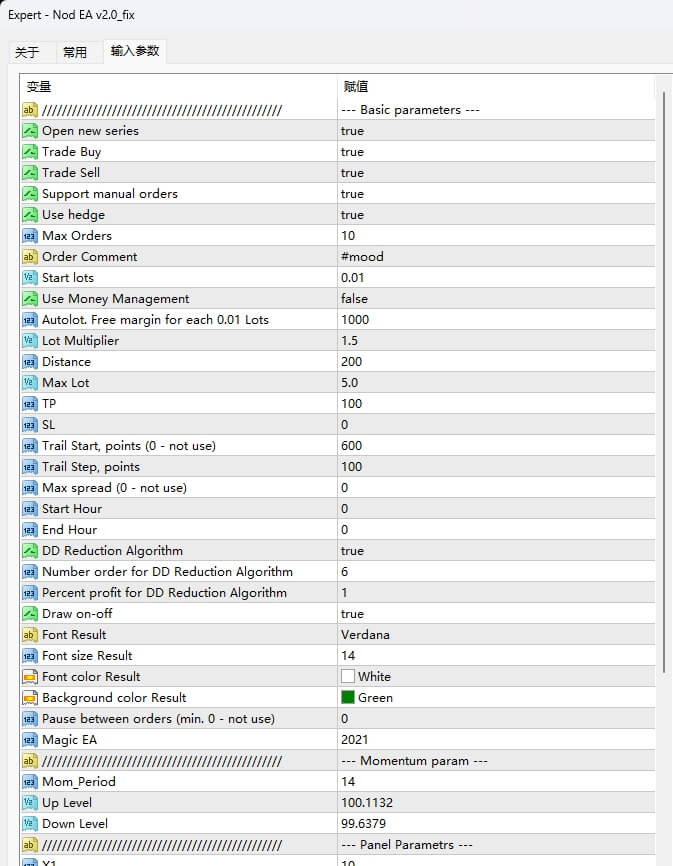The image size is (673, 866).
Task: Click the Green background color swatch
Action: tap(348, 698)
